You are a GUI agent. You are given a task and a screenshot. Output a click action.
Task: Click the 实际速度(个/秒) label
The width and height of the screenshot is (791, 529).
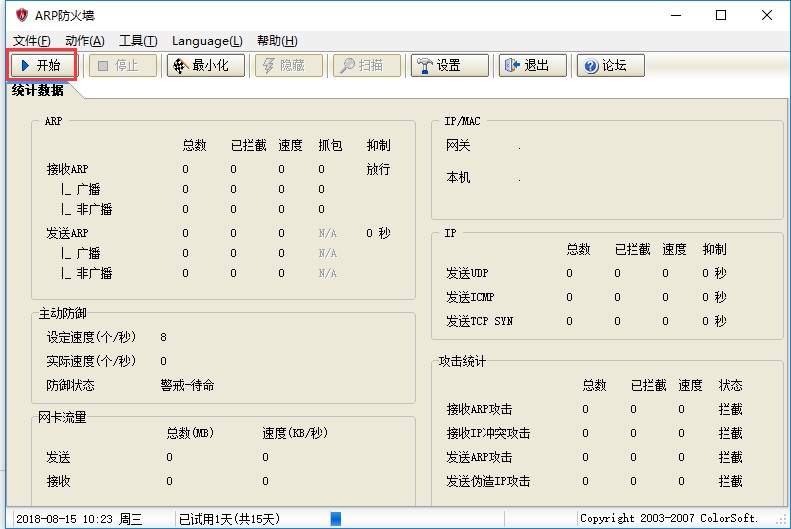[91, 361]
